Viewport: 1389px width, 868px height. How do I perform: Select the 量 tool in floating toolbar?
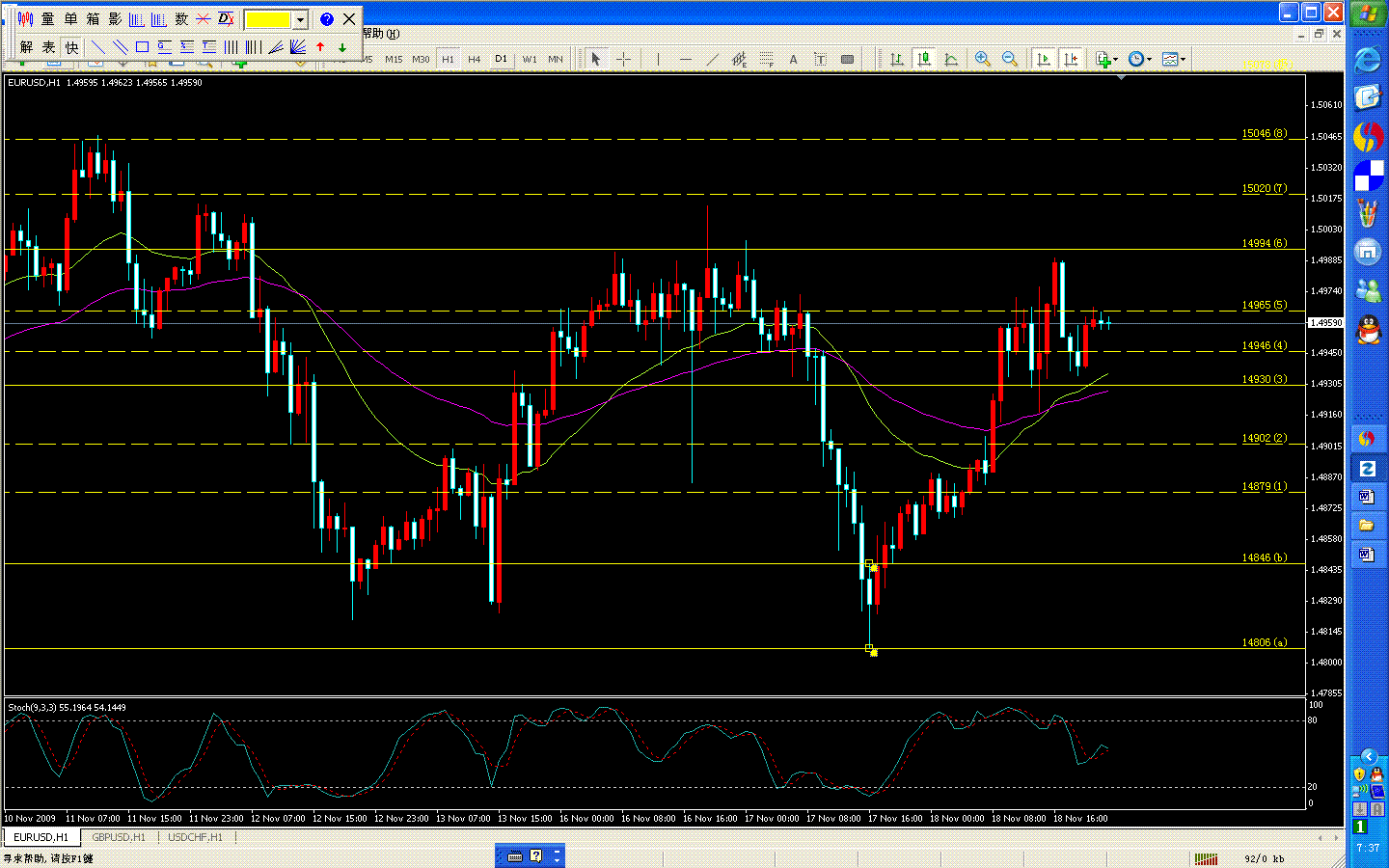click(x=48, y=19)
